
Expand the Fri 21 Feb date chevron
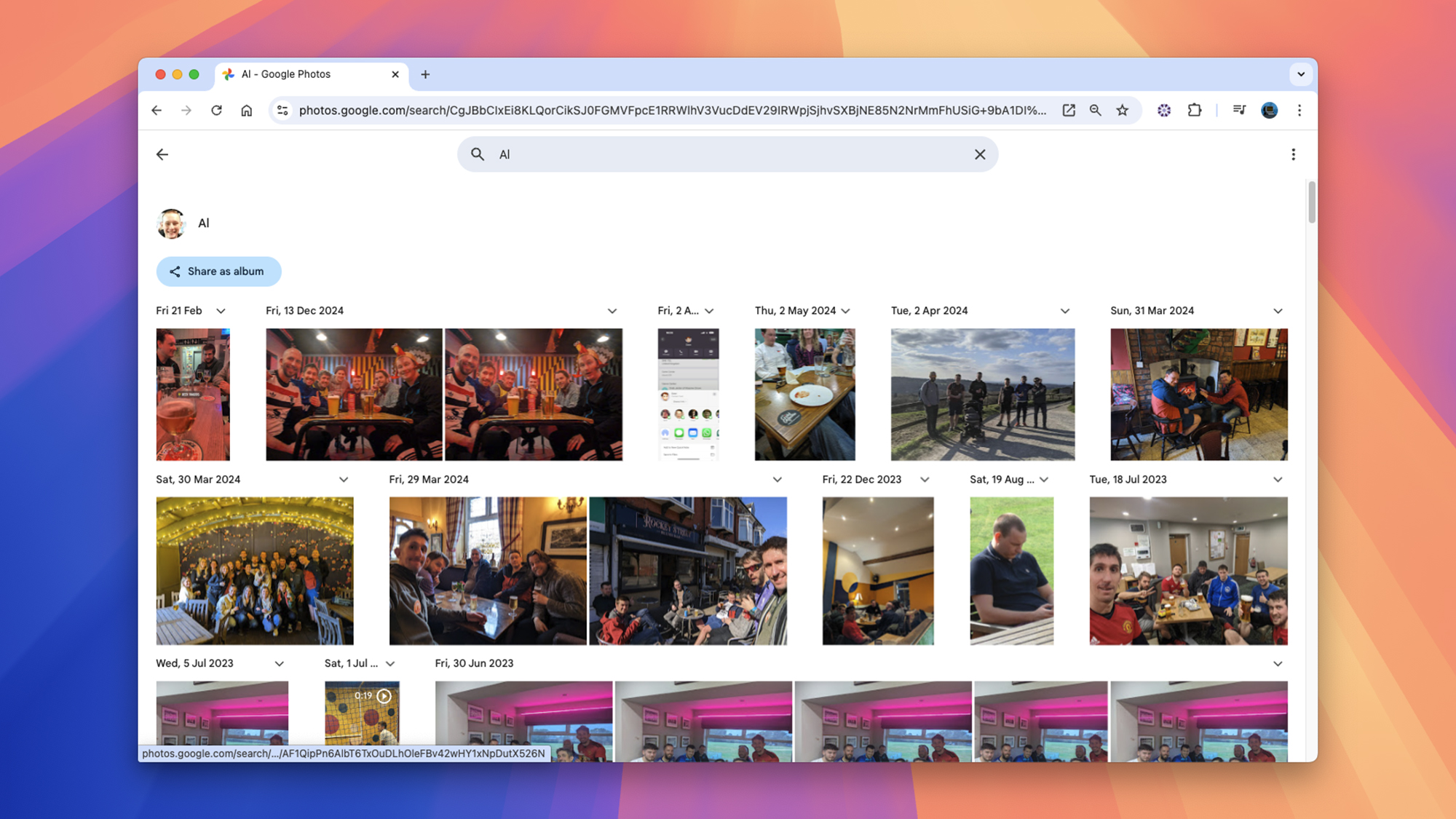point(221,311)
